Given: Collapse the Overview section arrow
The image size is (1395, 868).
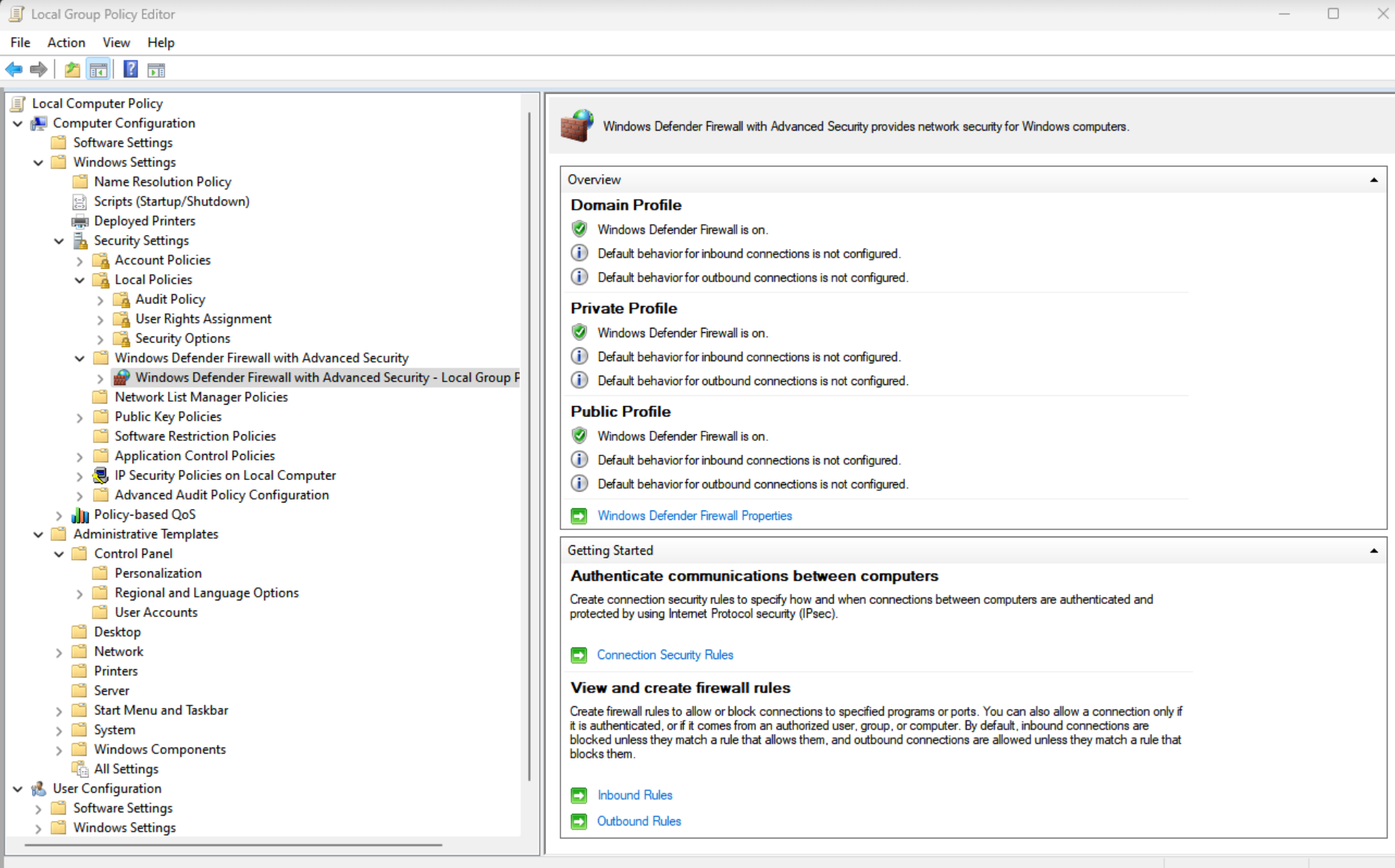Looking at the screenshot, I should point(1373,180).
